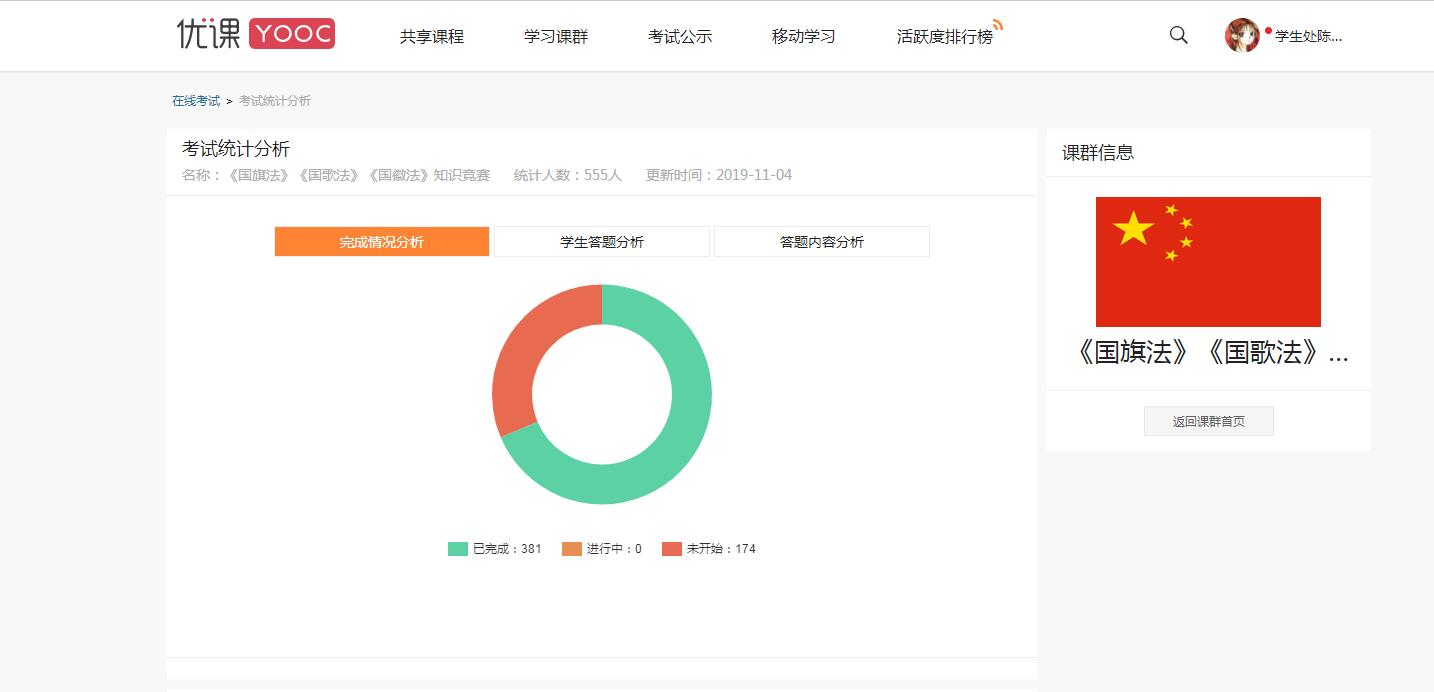
Task: Toggle the 进行中 orange legend item
Action: point(602,549)
